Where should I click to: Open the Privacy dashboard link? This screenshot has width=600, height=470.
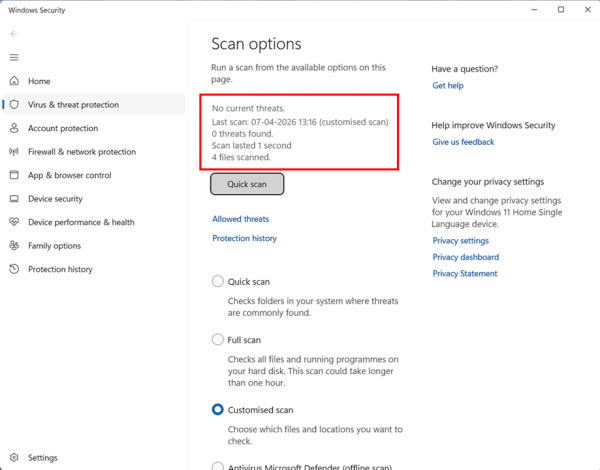tap(466, 257)
